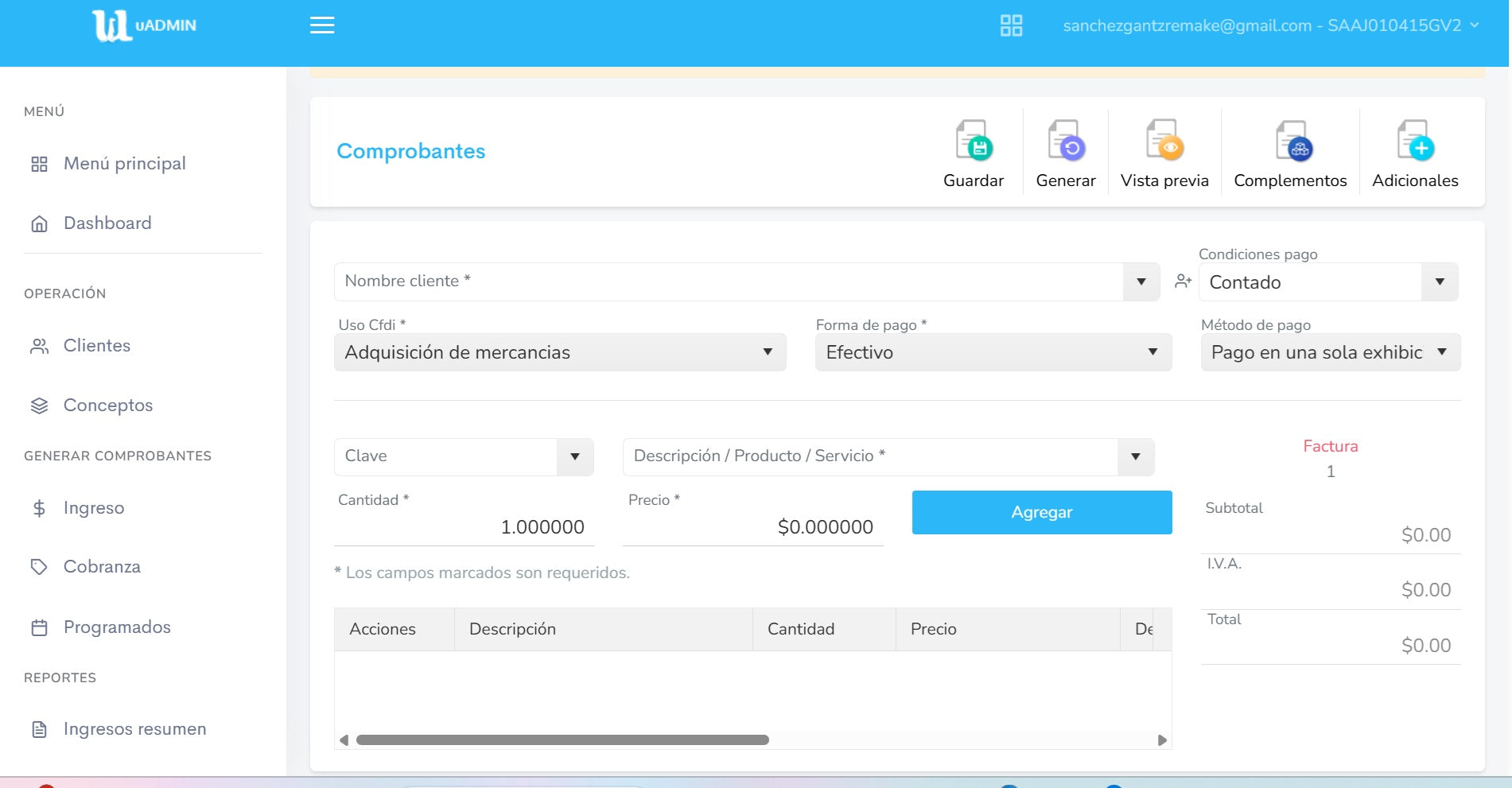
Task: Click the uADMIN logo
Action: point(144,25)
